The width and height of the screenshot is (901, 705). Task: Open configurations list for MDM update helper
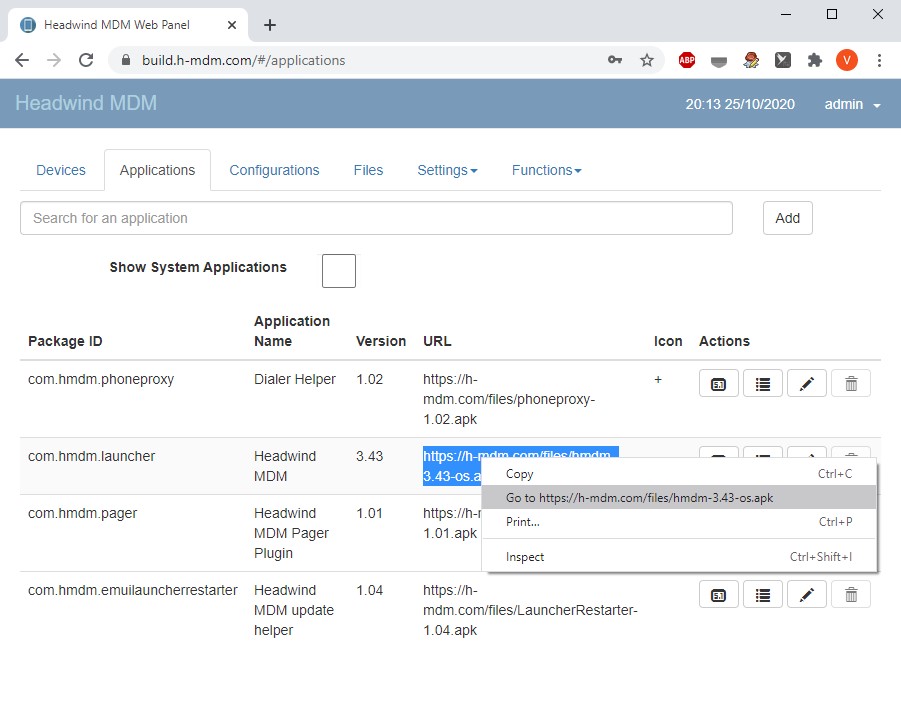pyautogui.click(x=763, y=595)
